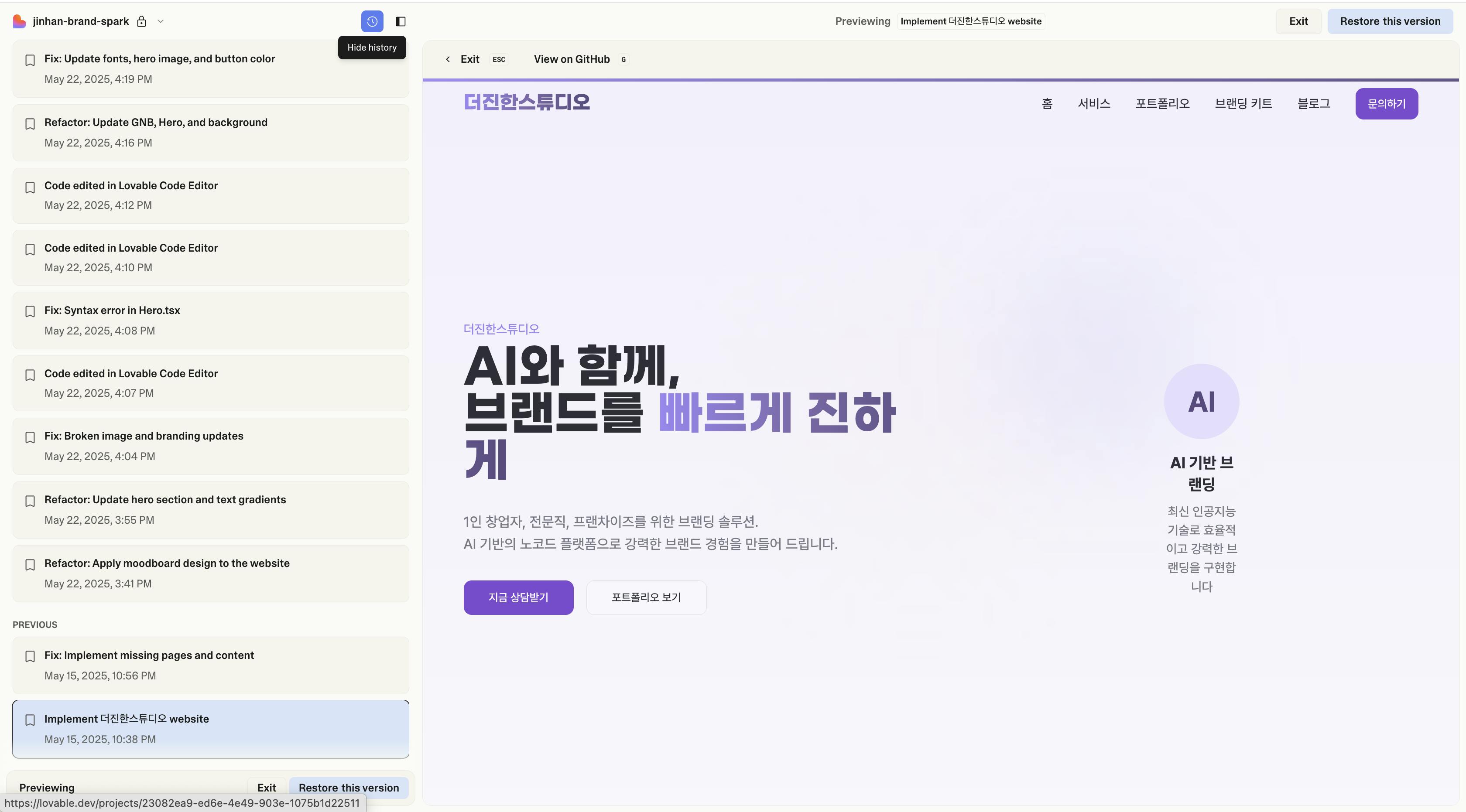
Task: Click the lock icon next to the project name
Action: point(142,22)
